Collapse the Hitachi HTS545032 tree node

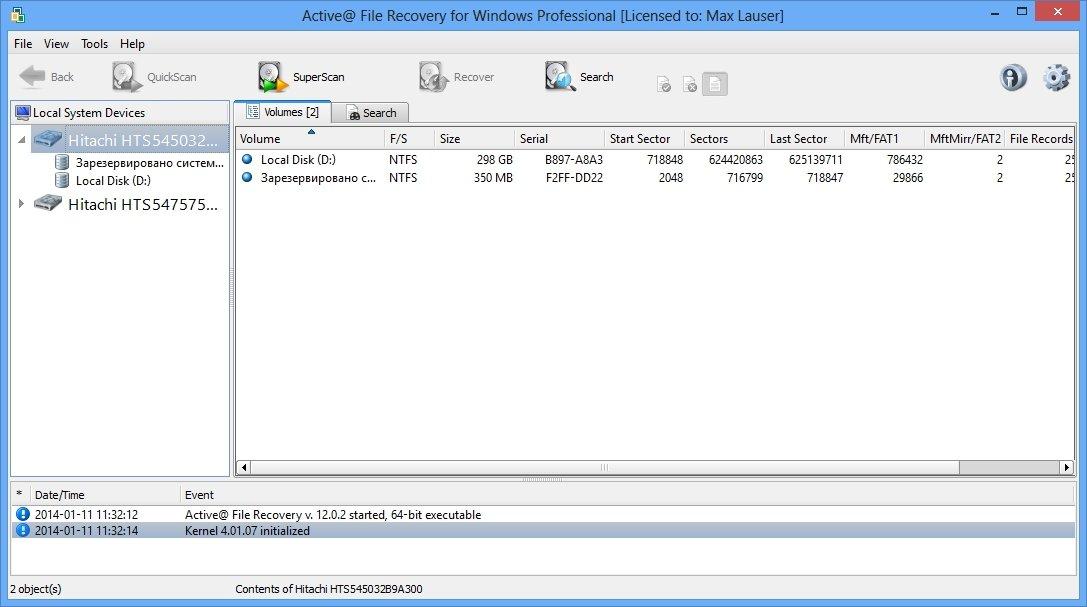coord(21,140)
